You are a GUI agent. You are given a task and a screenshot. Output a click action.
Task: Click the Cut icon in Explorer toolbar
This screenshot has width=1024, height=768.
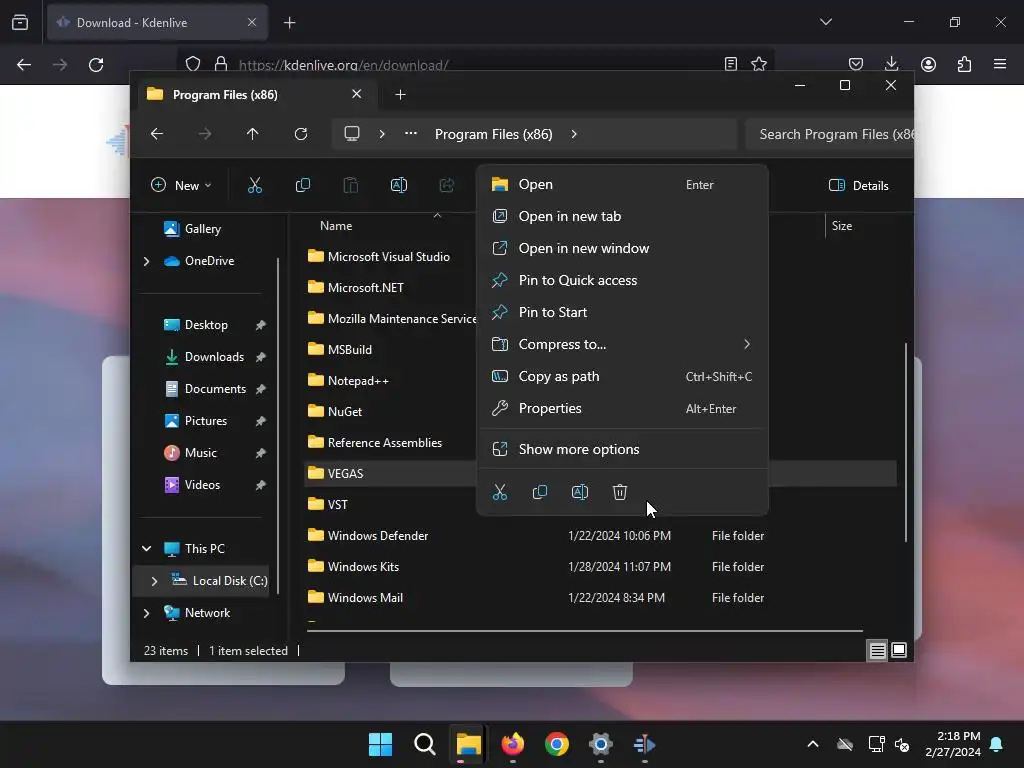(x=255, y=185)
